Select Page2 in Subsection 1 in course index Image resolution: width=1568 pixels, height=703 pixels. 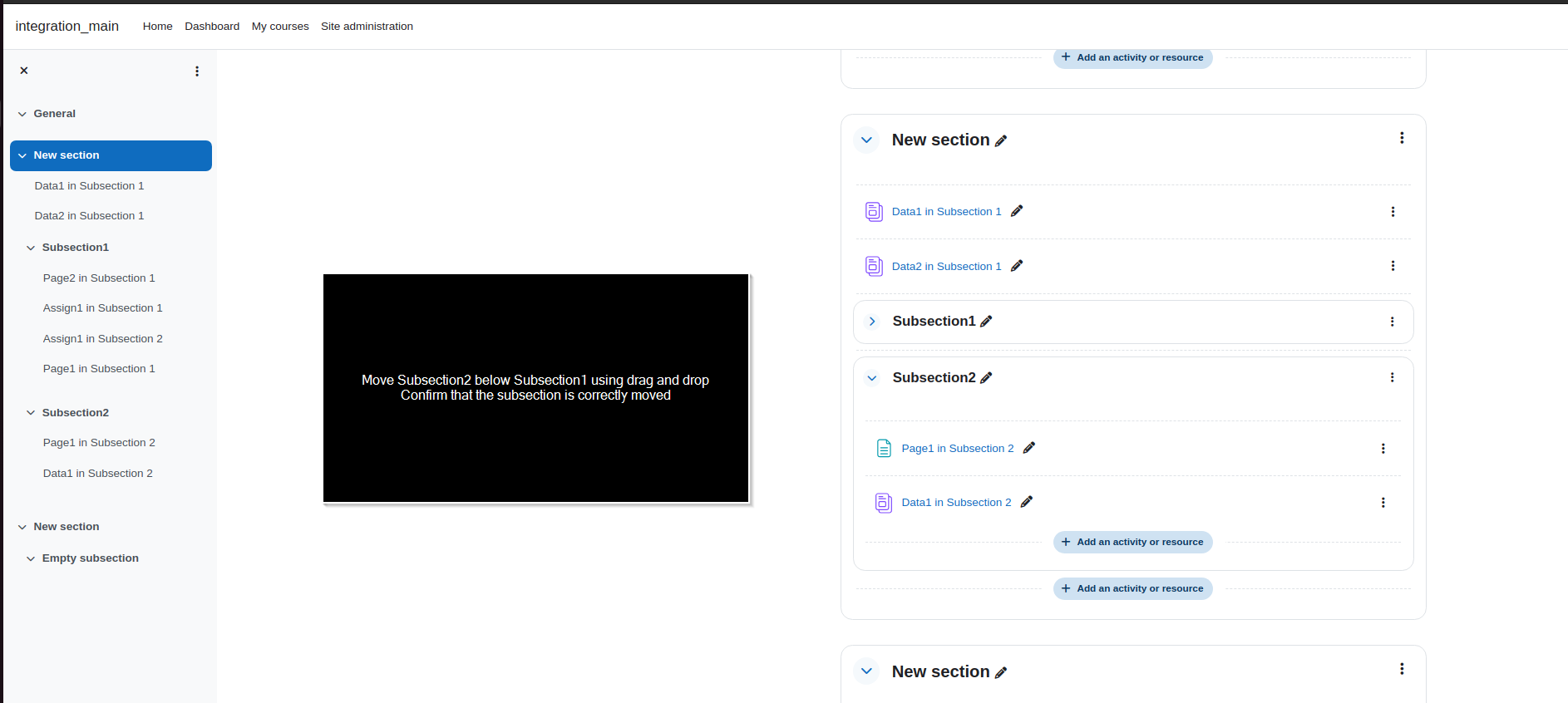click(99, 278)
